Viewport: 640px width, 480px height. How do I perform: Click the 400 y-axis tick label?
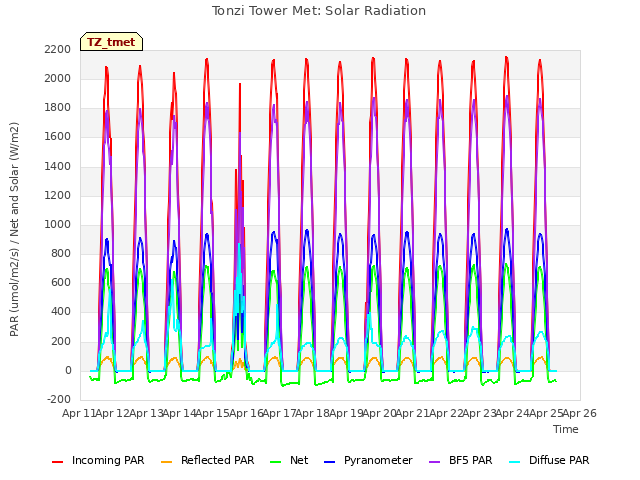61,312
